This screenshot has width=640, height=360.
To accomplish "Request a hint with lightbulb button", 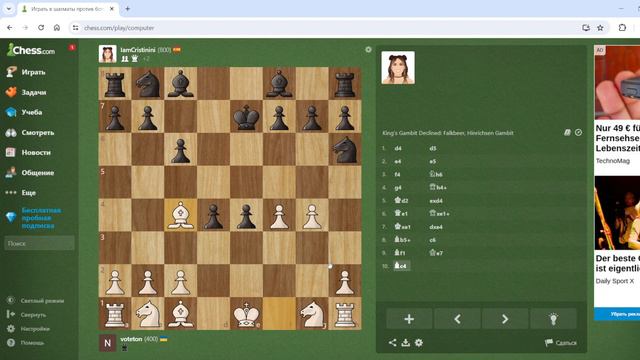I will [553, 319].
